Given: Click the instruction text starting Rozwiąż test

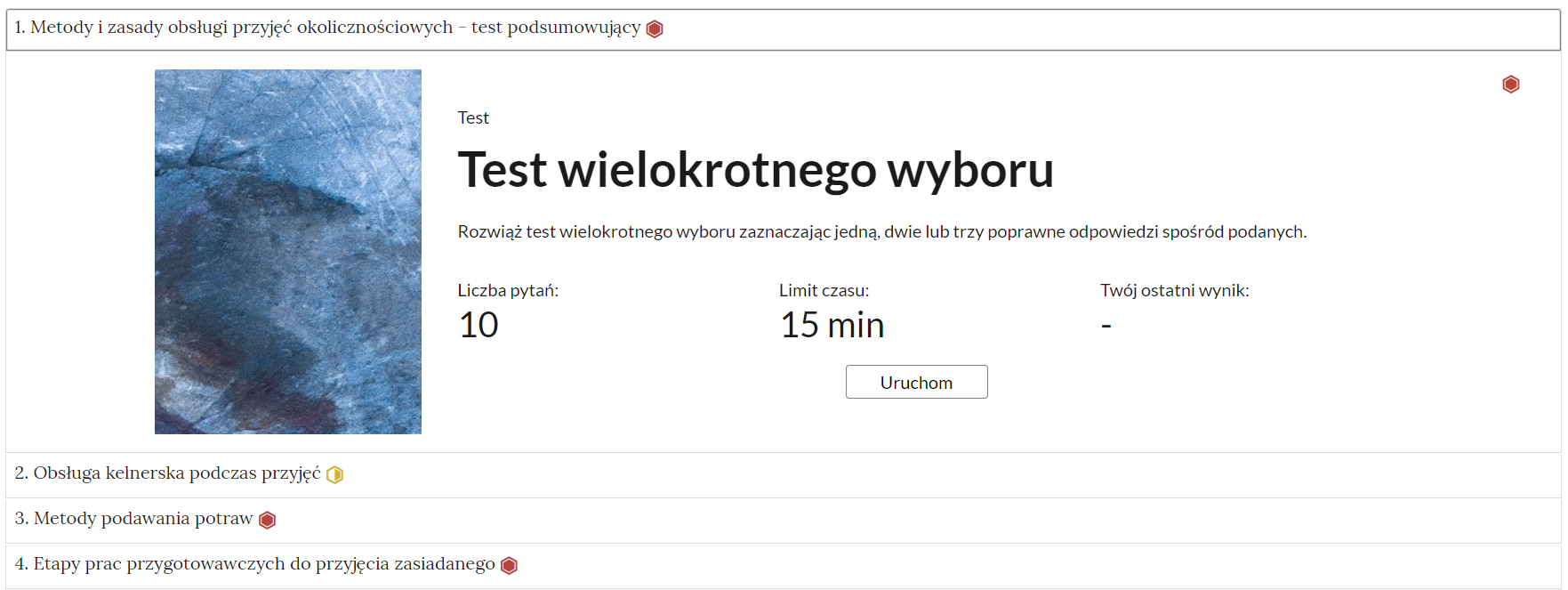Looking at the screenshot, I should pyautogui.click(x=881, y=231).
